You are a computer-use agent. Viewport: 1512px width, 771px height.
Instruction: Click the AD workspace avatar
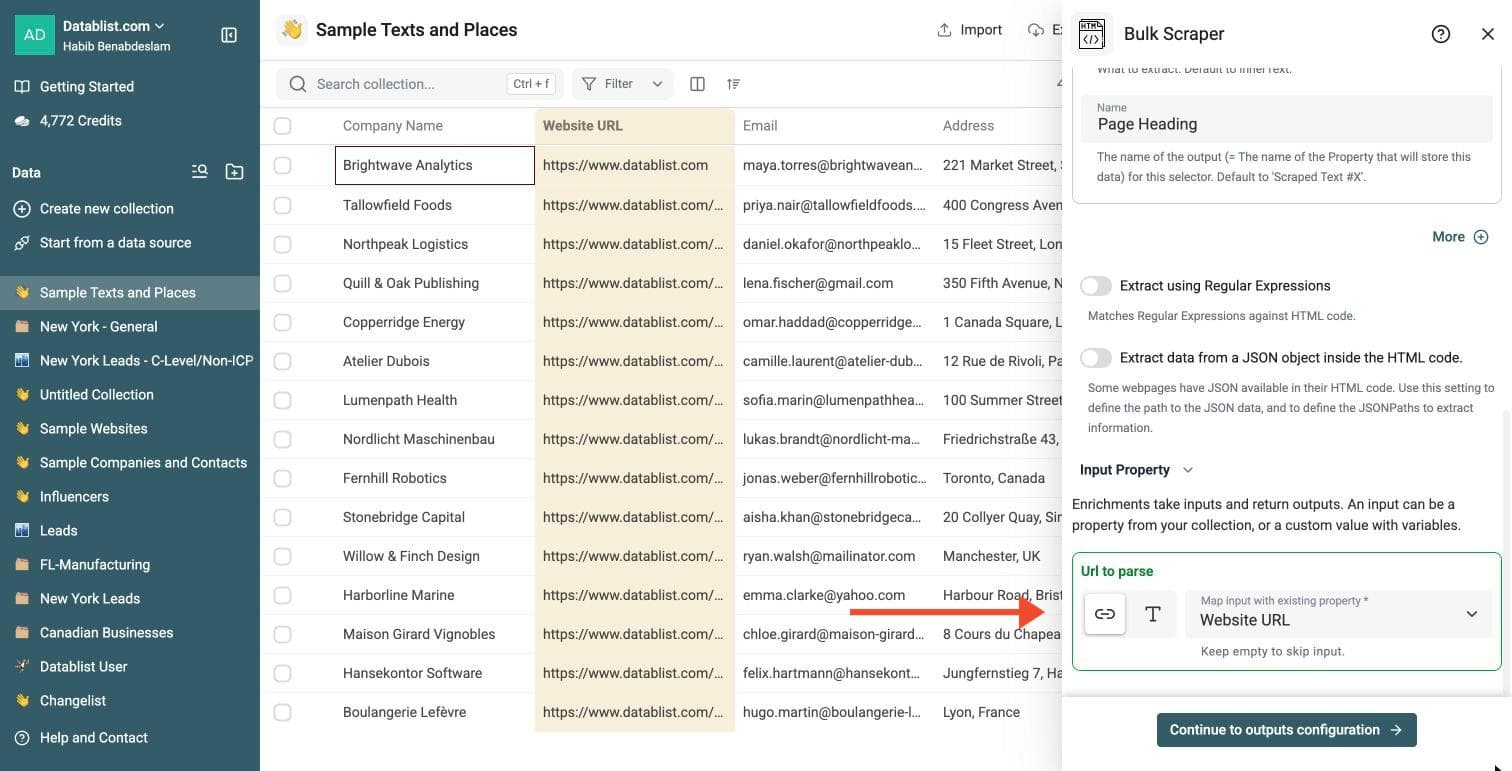pos(35,35)
